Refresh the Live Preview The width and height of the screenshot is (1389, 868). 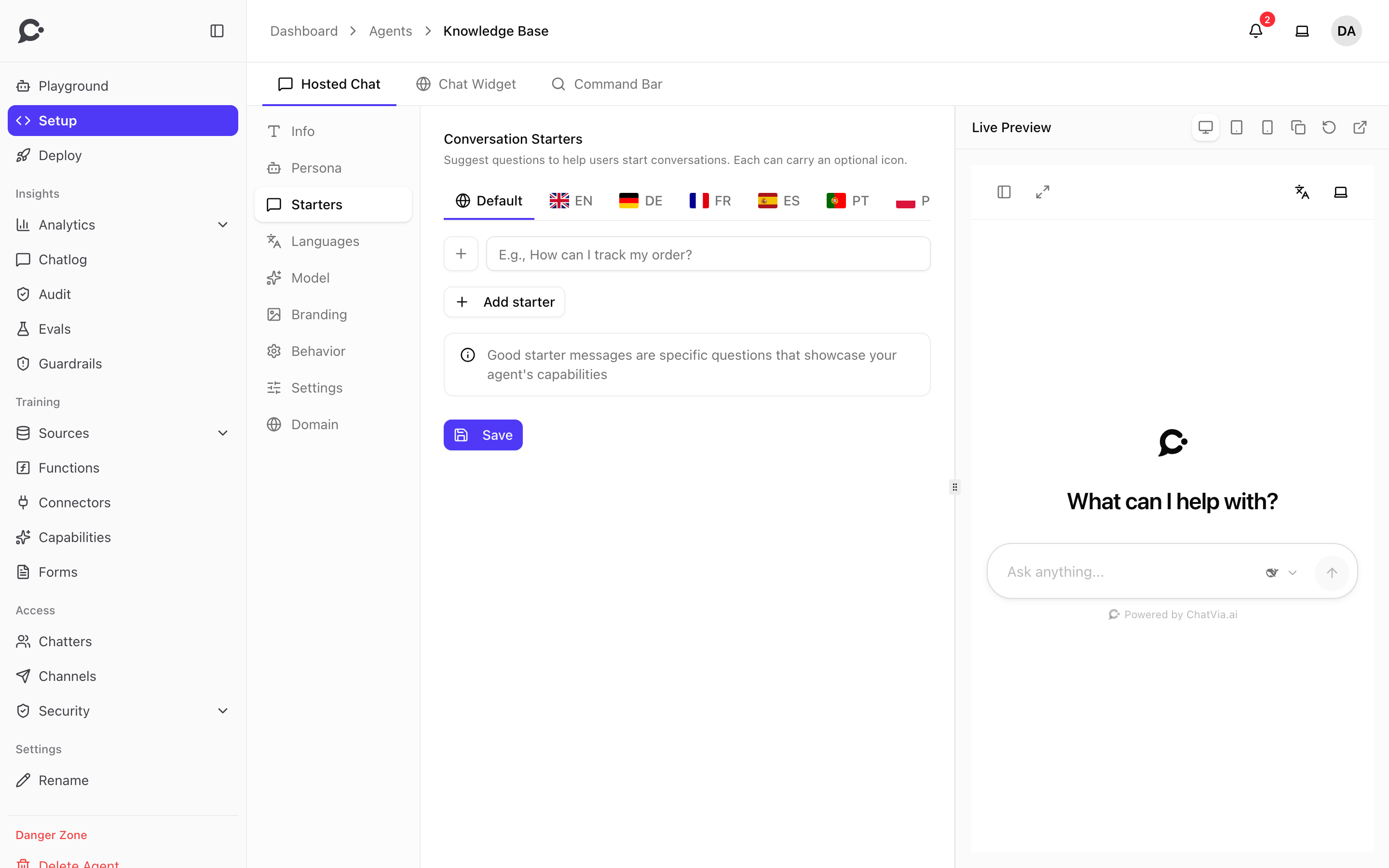click(x=1329, y=127)
